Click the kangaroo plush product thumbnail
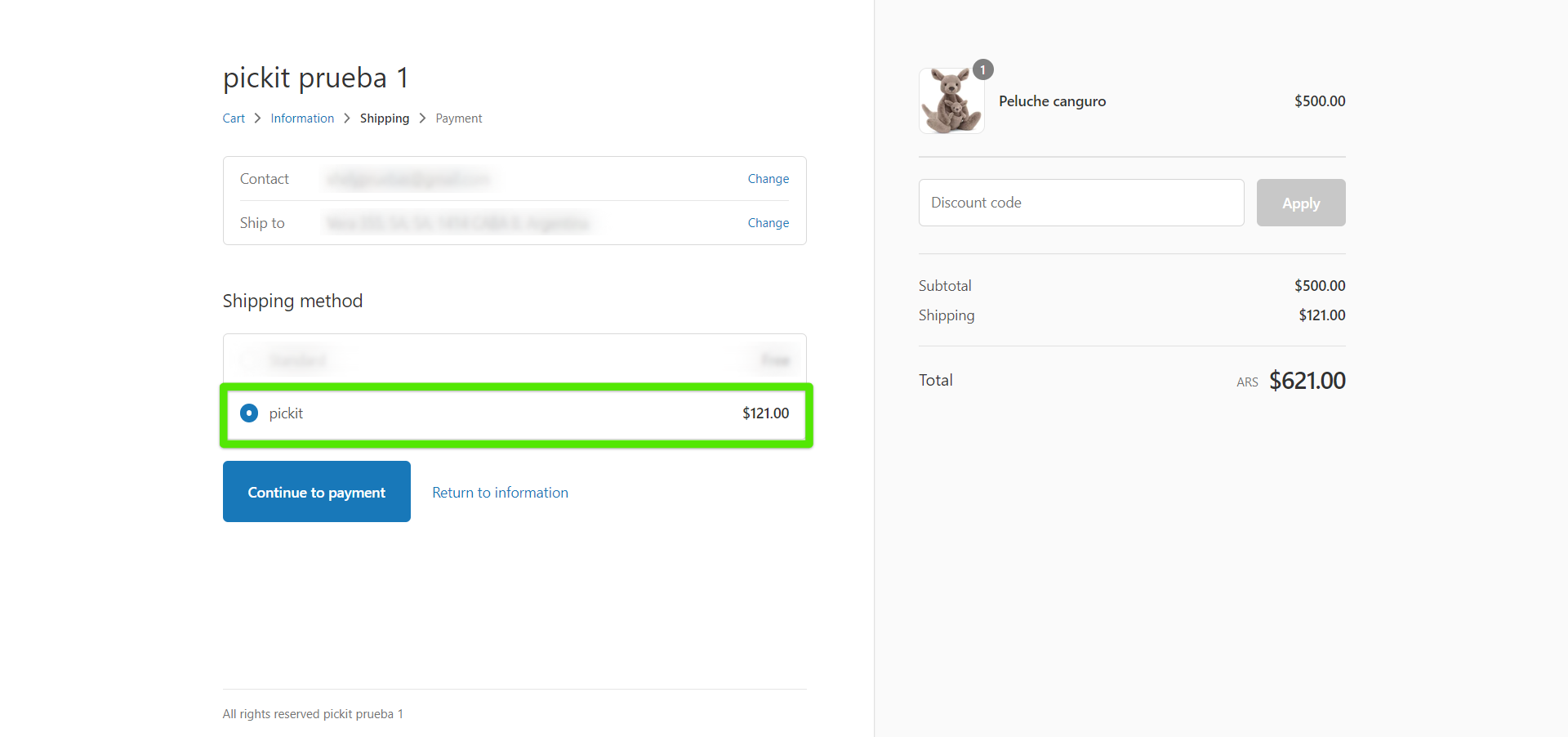This screenshot has width=1568, height=737. (951, 101)
